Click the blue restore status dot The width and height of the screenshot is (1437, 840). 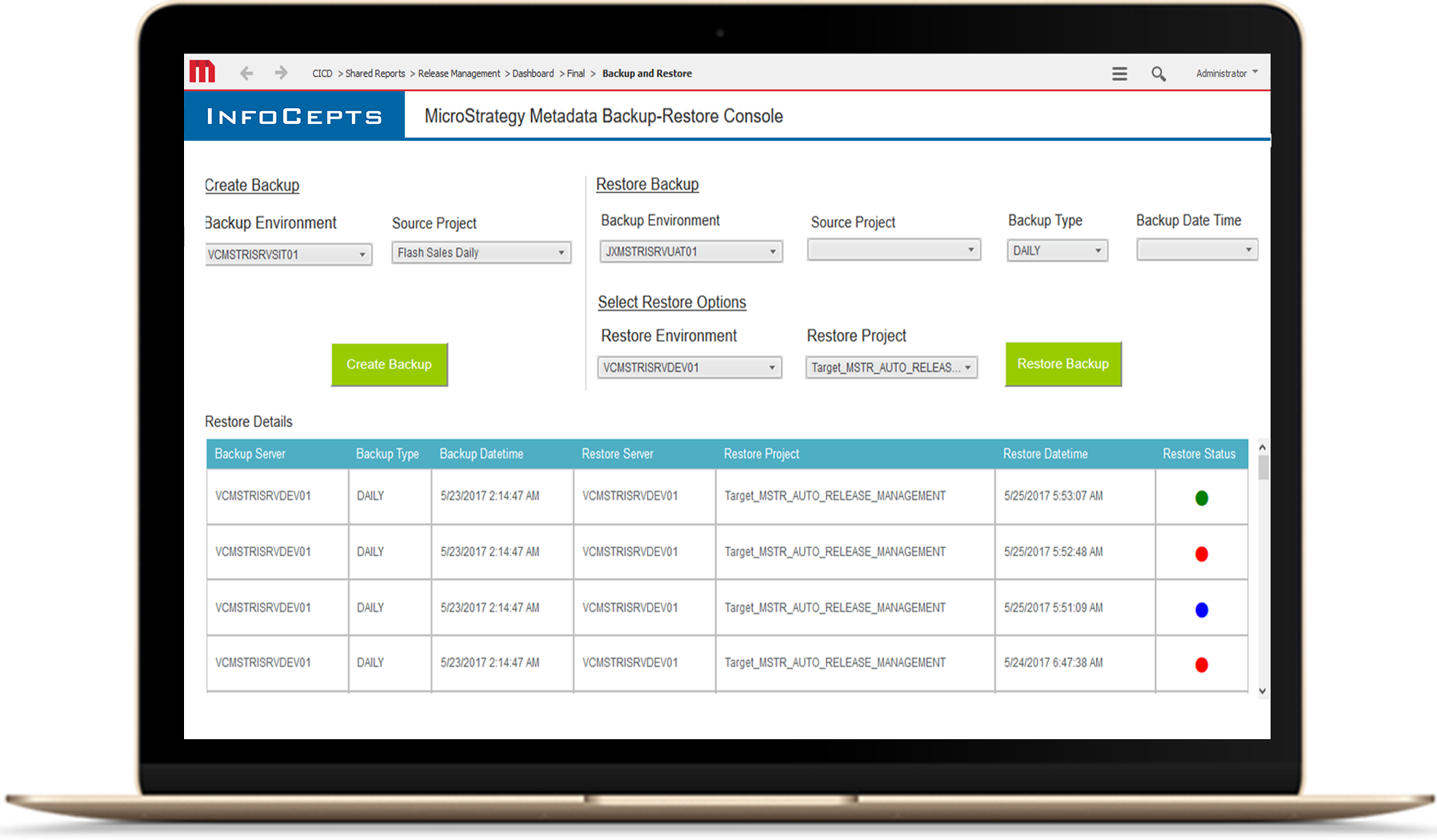(x=1201, y=610)
